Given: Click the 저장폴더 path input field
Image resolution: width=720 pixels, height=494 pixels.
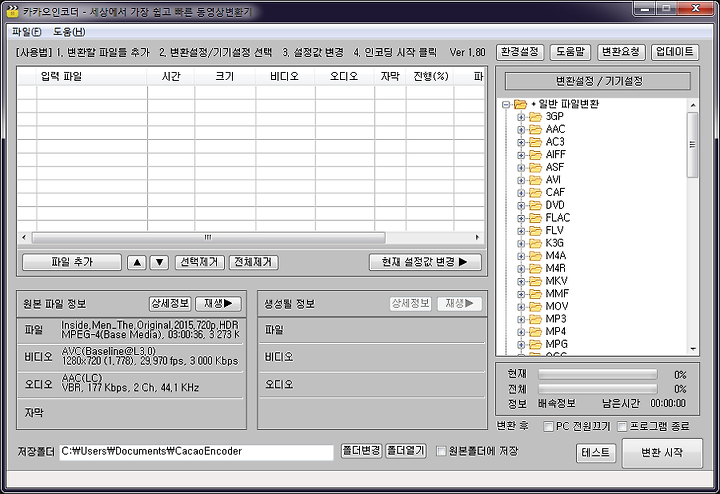Looking at the screenshot, I should 196,452.
